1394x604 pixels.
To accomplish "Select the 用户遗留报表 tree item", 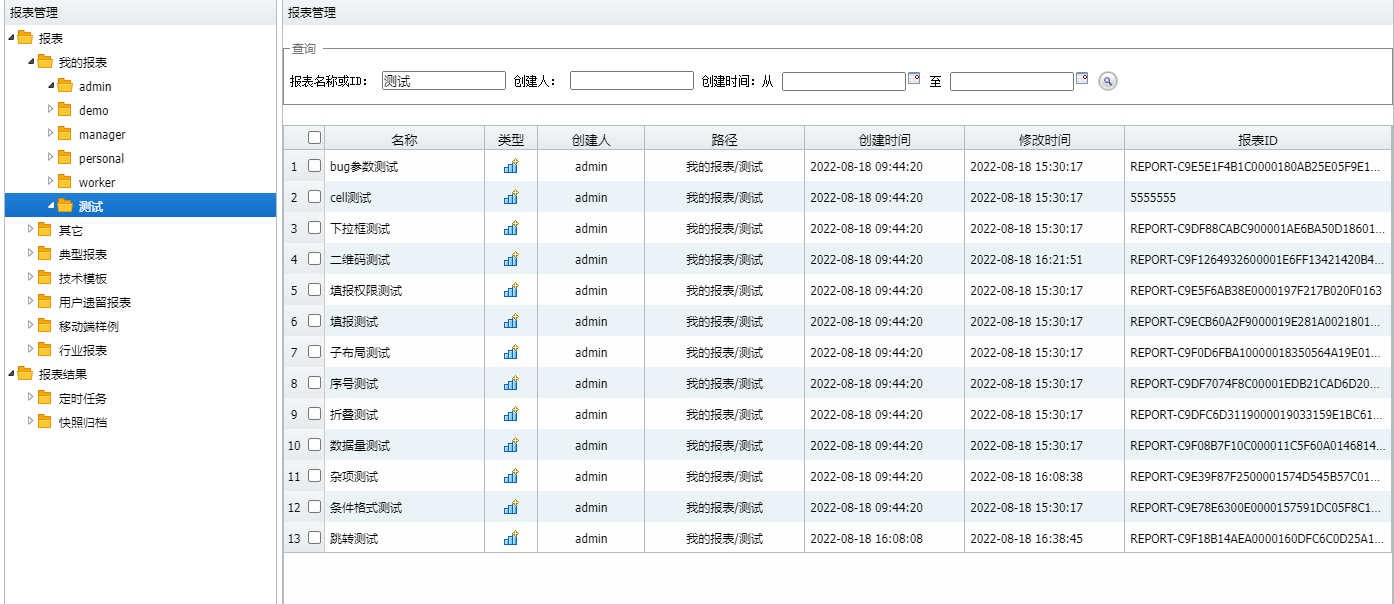I will 95,302.
